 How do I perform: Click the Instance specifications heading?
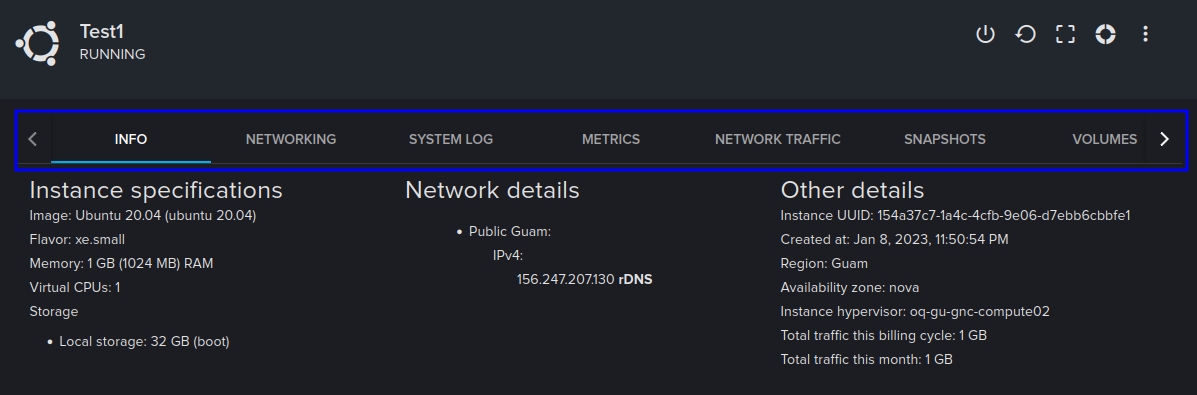pos(156,190)
